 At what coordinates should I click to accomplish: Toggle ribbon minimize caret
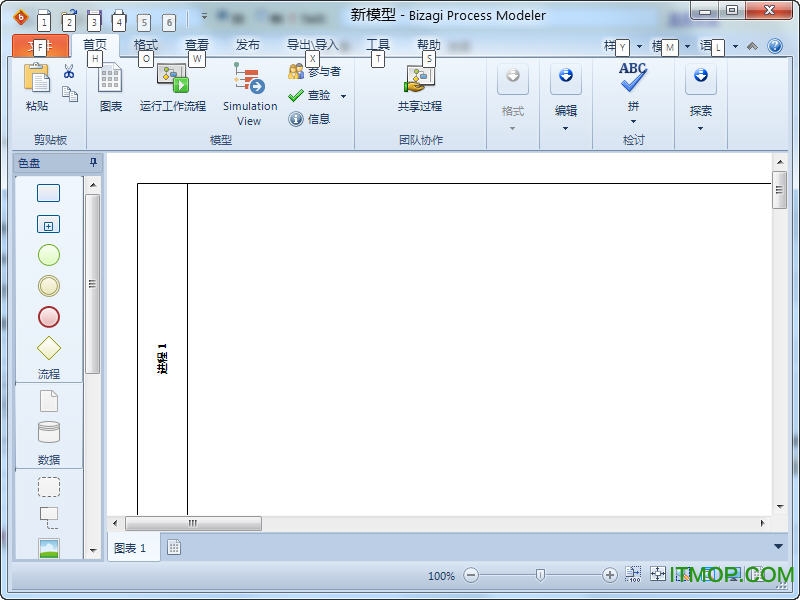click(752, 46)
